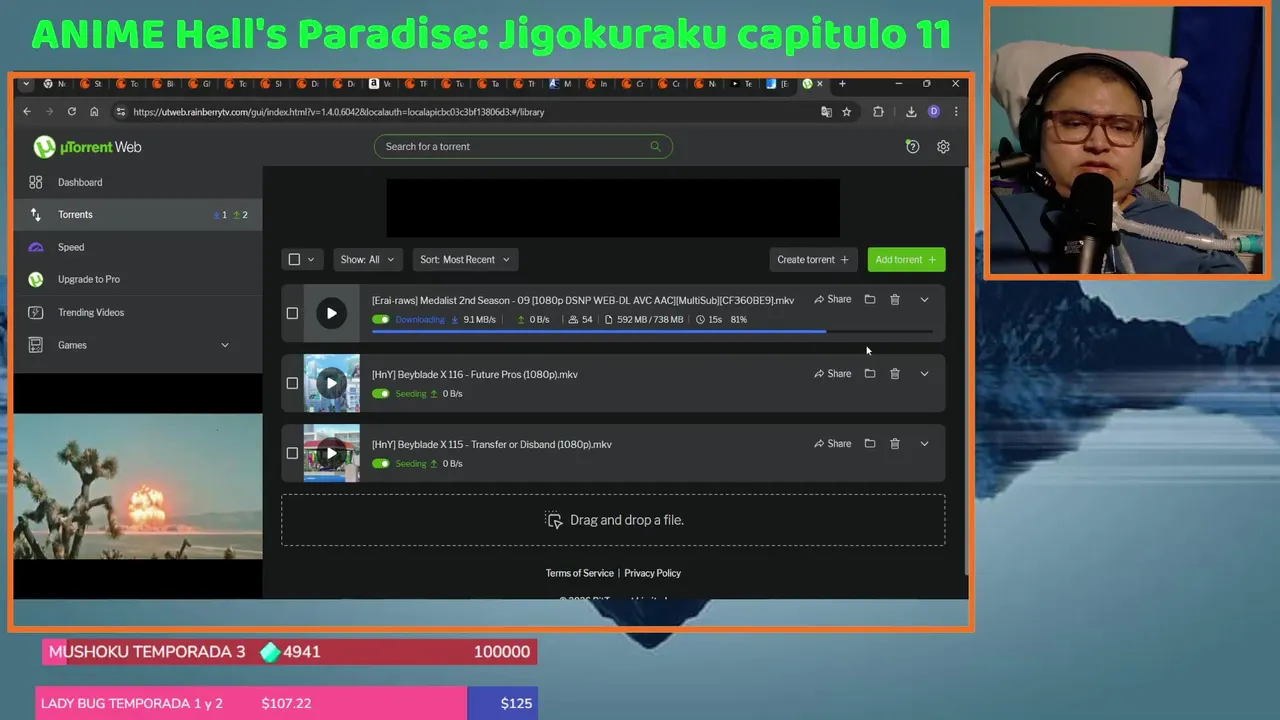1280x720 pixels.
Task: Delete the Beyblade X 116 torrent
Action: point(895,373)
